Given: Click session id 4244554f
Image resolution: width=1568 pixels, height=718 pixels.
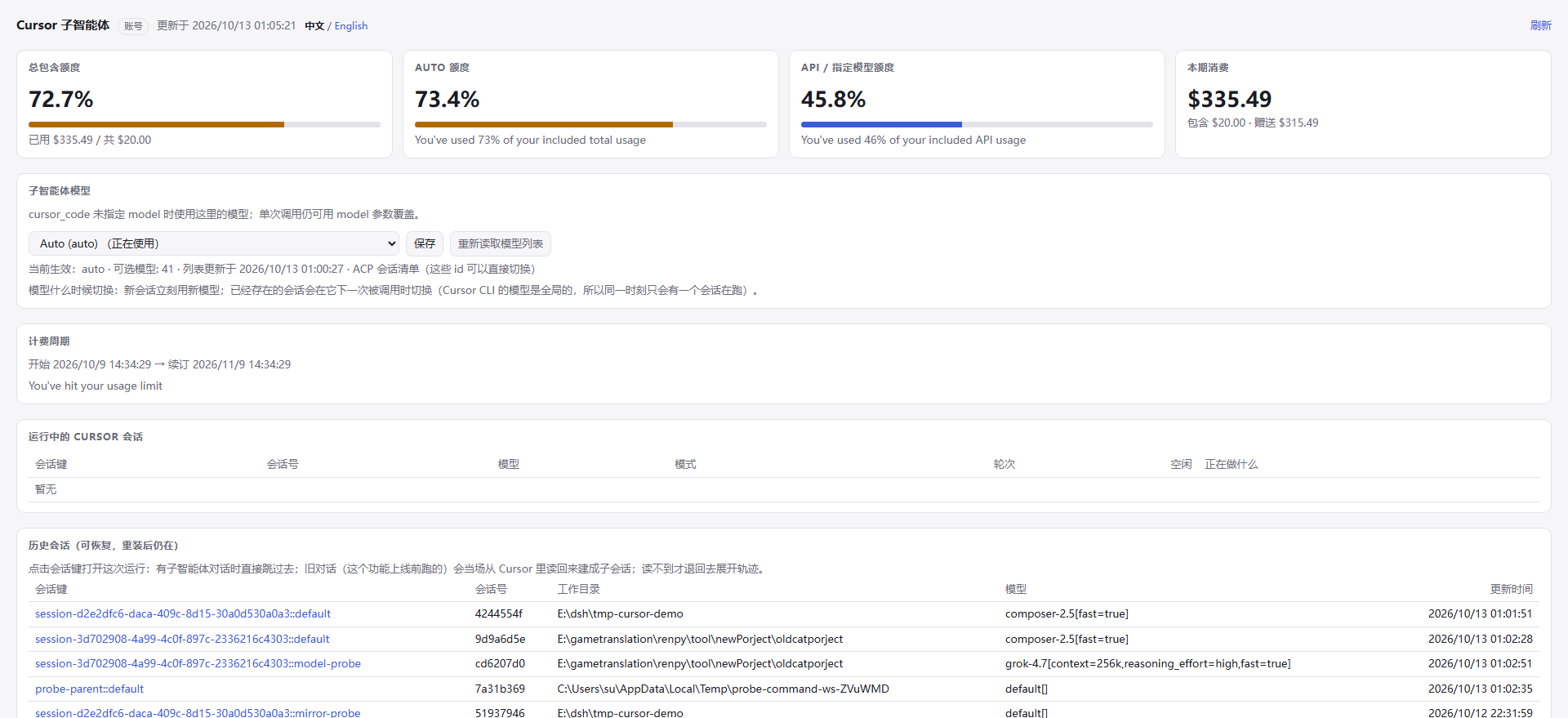Looking at the screenshot, I should coord(499,613).
